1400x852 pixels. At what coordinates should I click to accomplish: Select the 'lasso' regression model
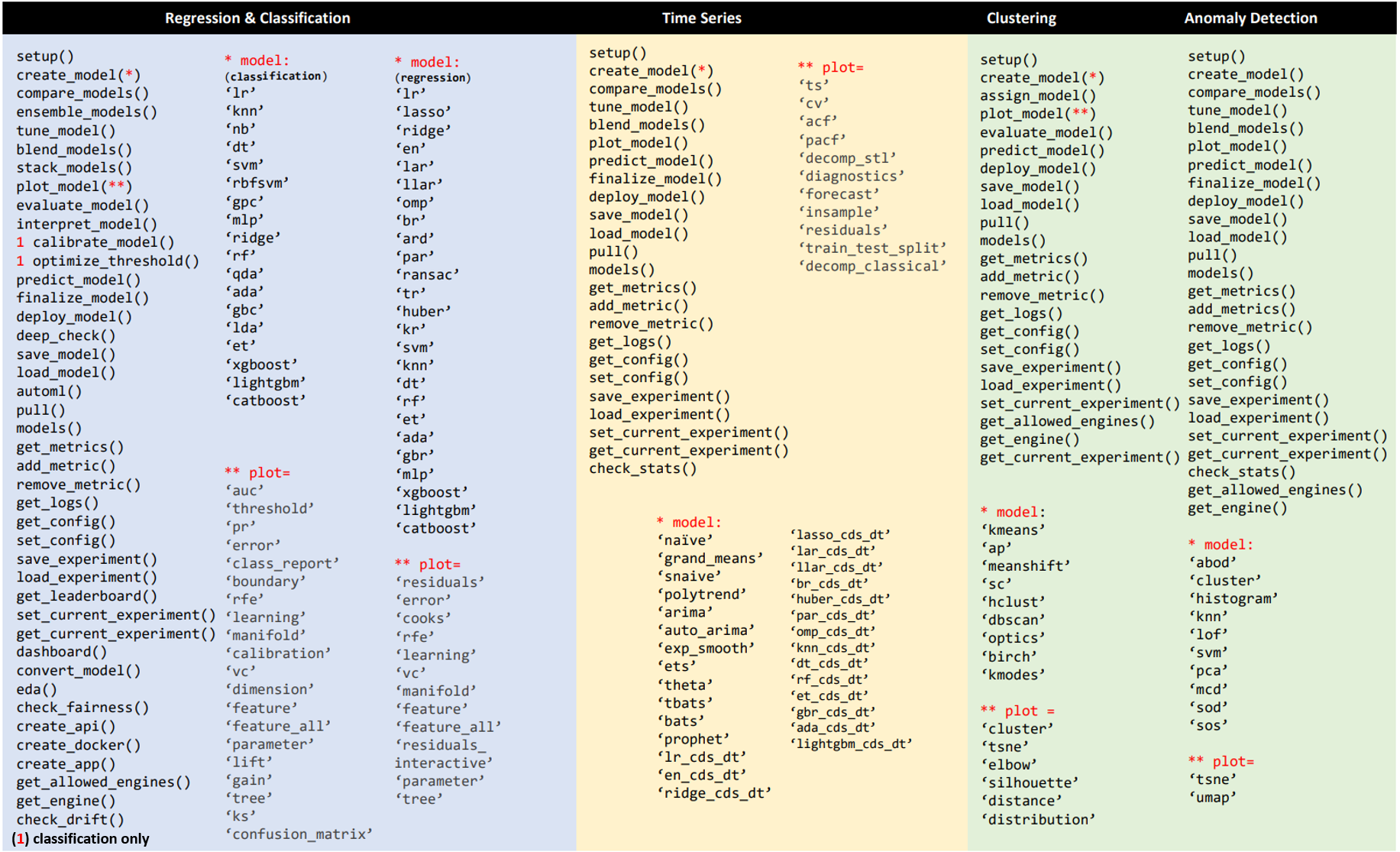pos(423,112)
